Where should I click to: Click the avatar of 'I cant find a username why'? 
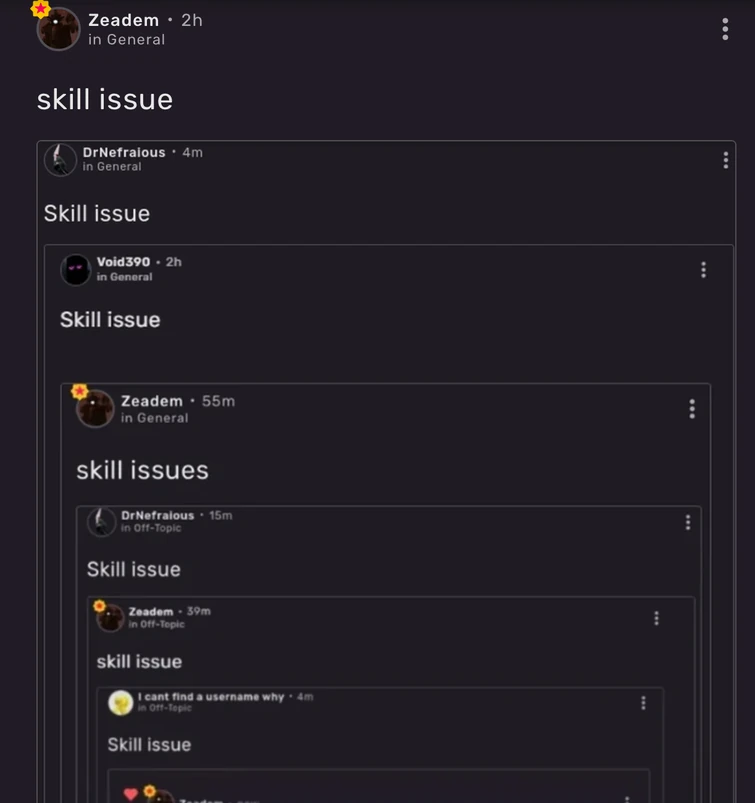tap(120, 703)
